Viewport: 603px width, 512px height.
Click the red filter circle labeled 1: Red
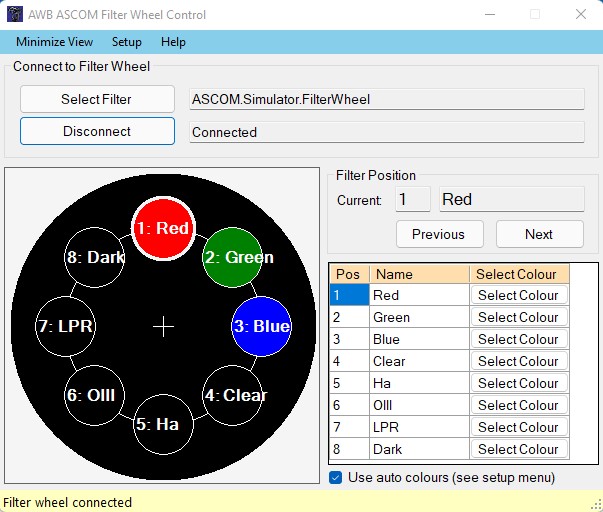162,228
